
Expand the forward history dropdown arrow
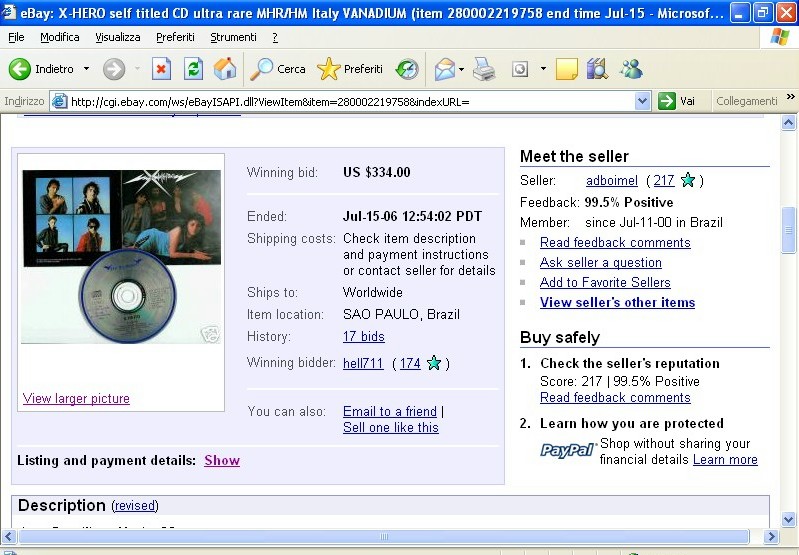pyautogui.click(x=137, y=69)
